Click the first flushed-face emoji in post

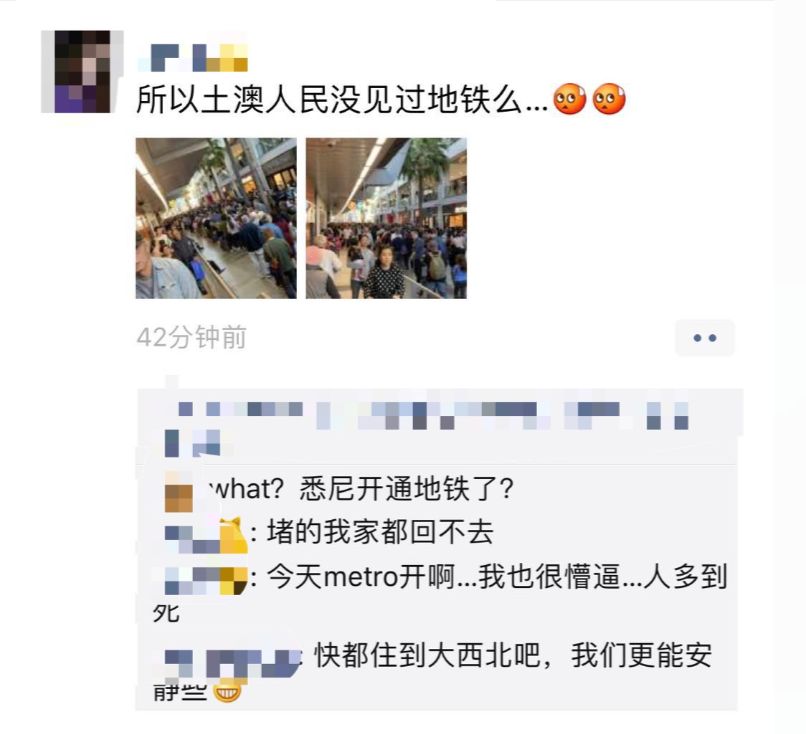tap(570, 99)
